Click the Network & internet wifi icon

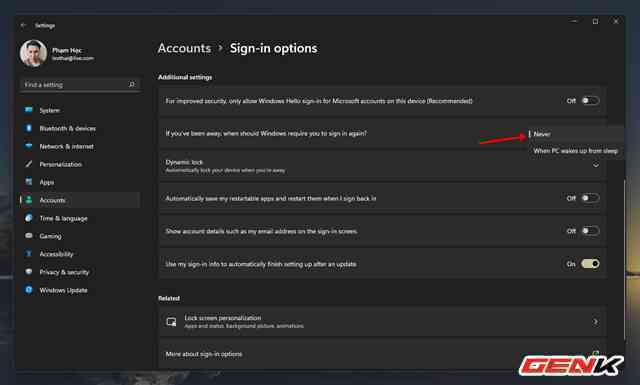[29, 146]
